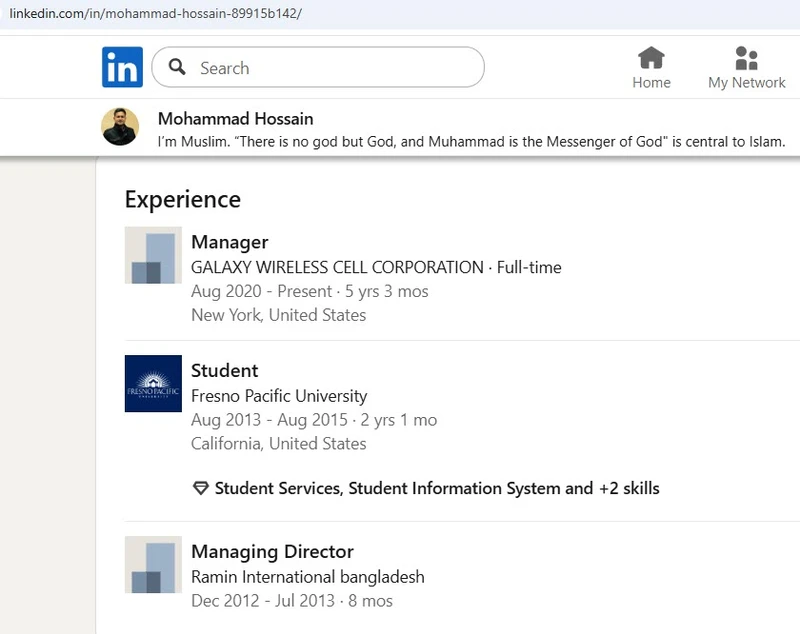800x634 pixels.
Task: Click the Ramin International company placeholder logo
Action: 153,564
